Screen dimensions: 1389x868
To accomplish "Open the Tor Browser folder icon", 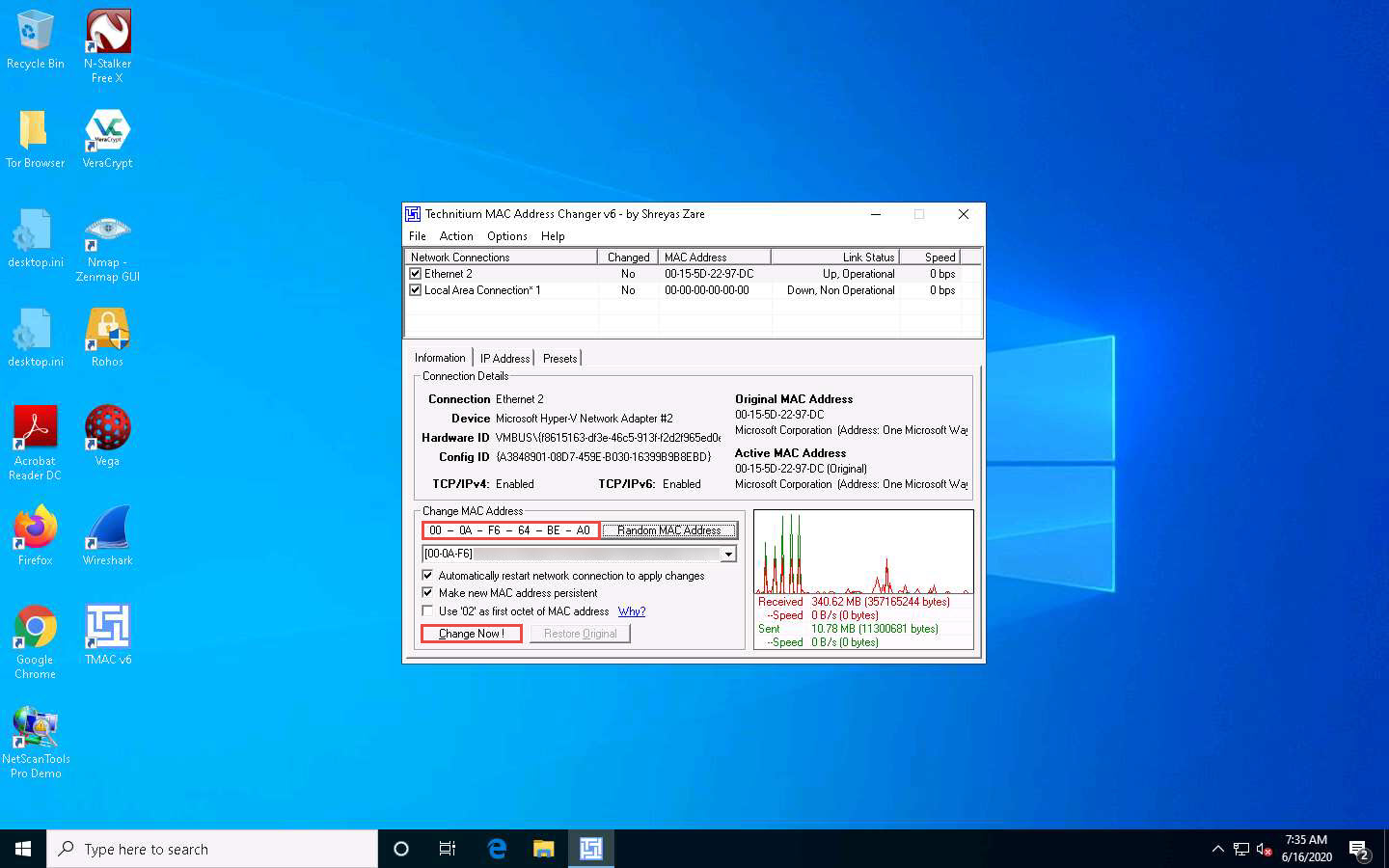I will coord(36,139).
